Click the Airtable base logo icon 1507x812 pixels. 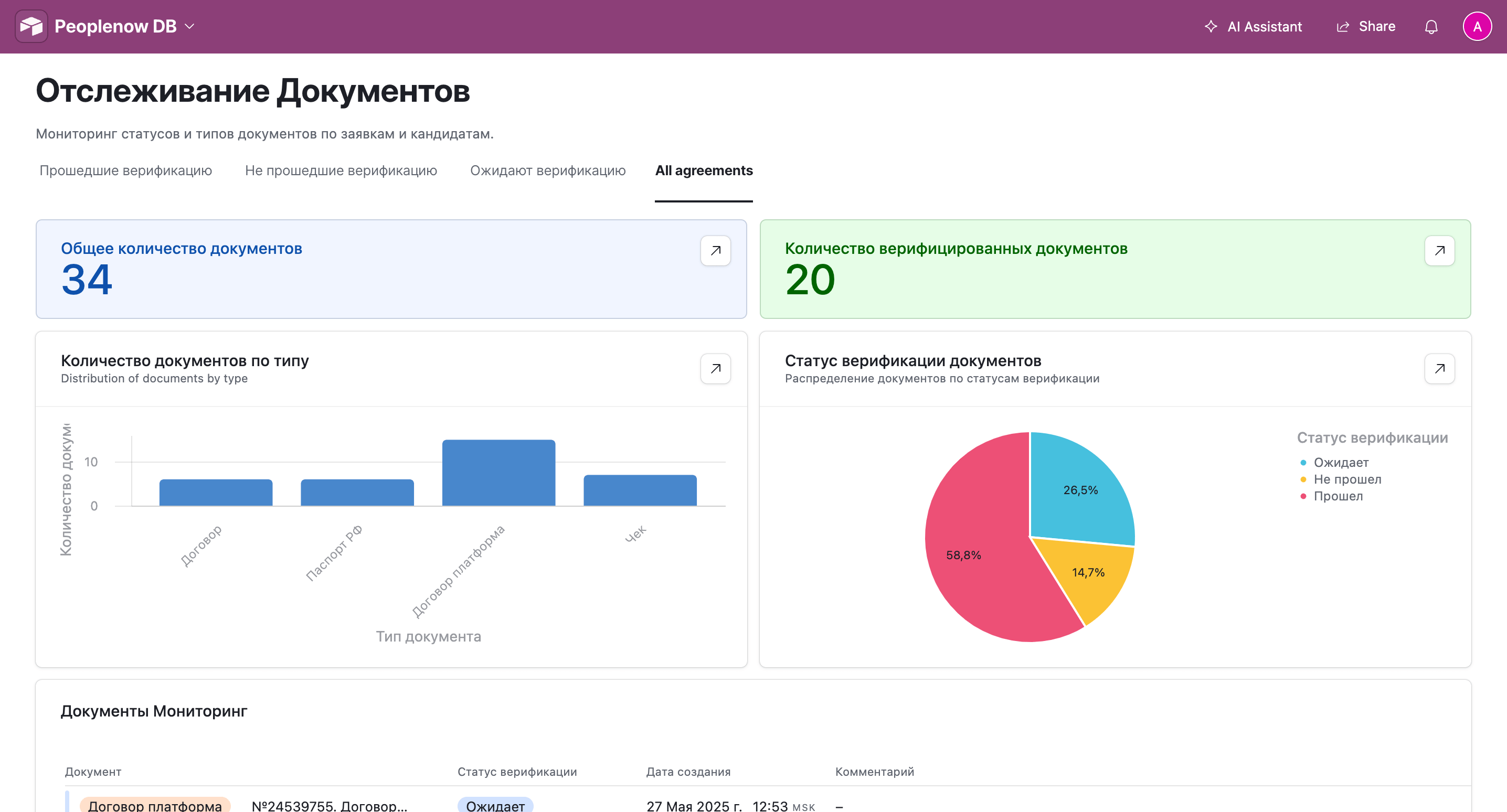(31, 26)
